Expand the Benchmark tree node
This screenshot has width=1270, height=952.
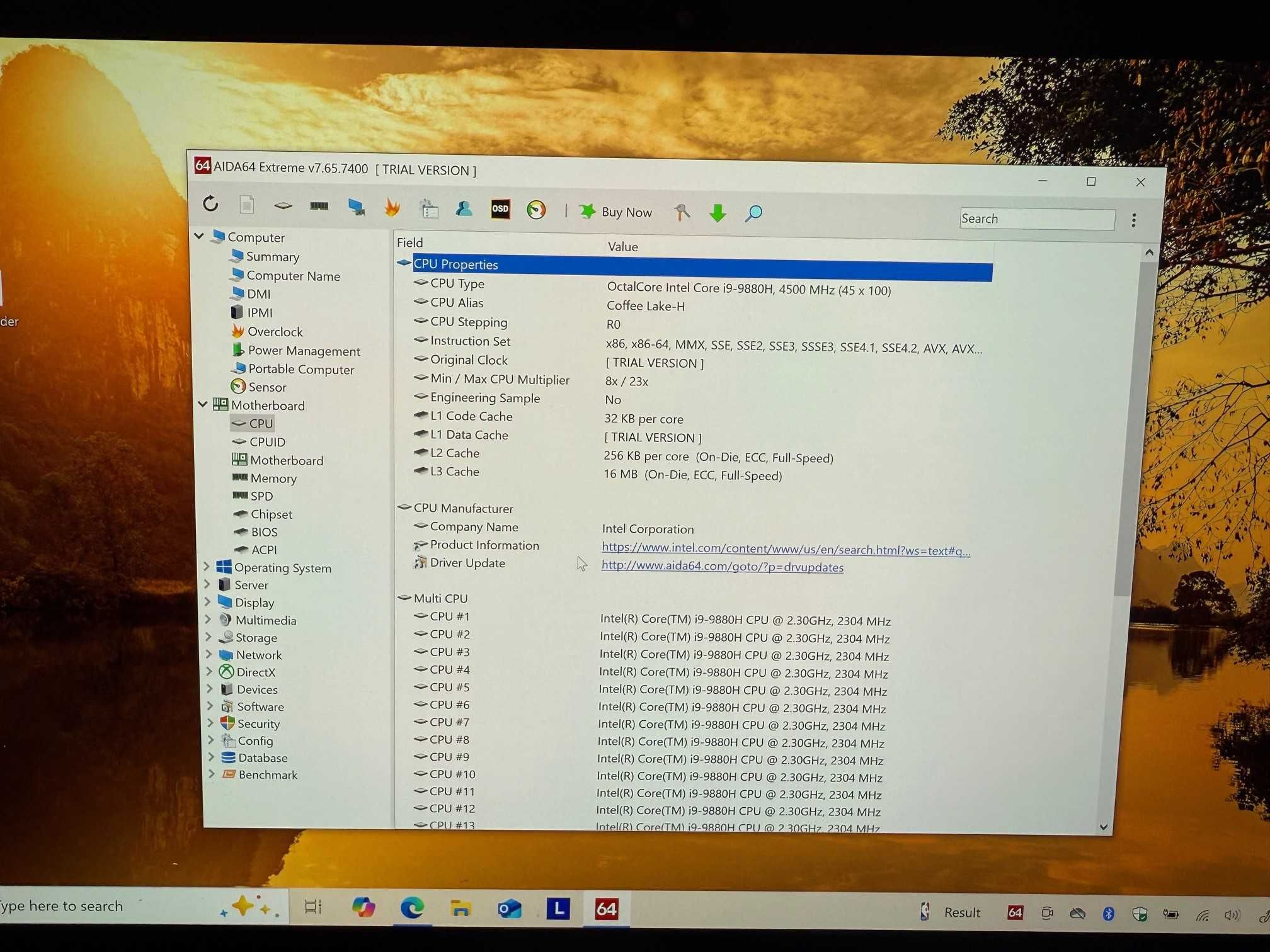pos(211,773)
